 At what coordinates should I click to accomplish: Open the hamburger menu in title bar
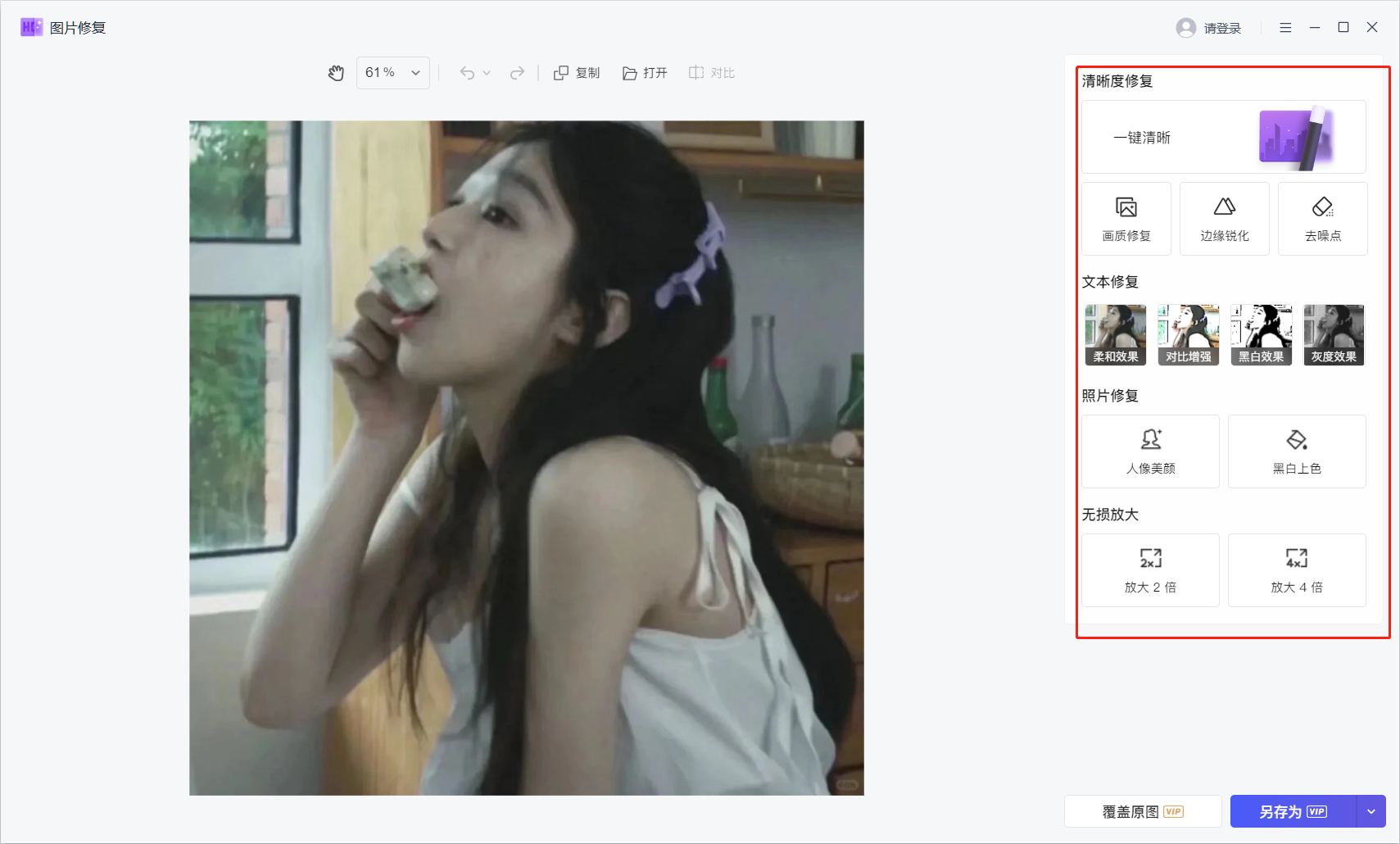click(x=1285, y=27)
